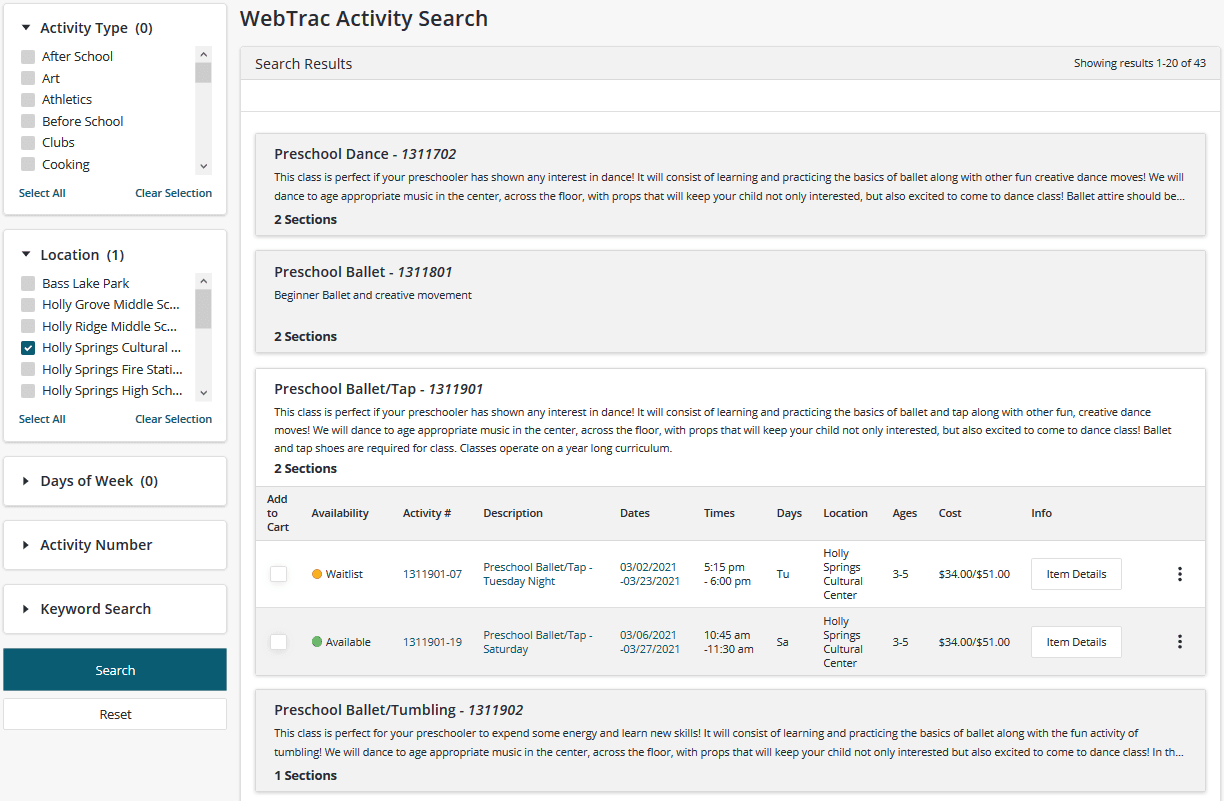Click Clear Selection under Location
This screenshot has width=1224, height=801.
pos(173,419)
